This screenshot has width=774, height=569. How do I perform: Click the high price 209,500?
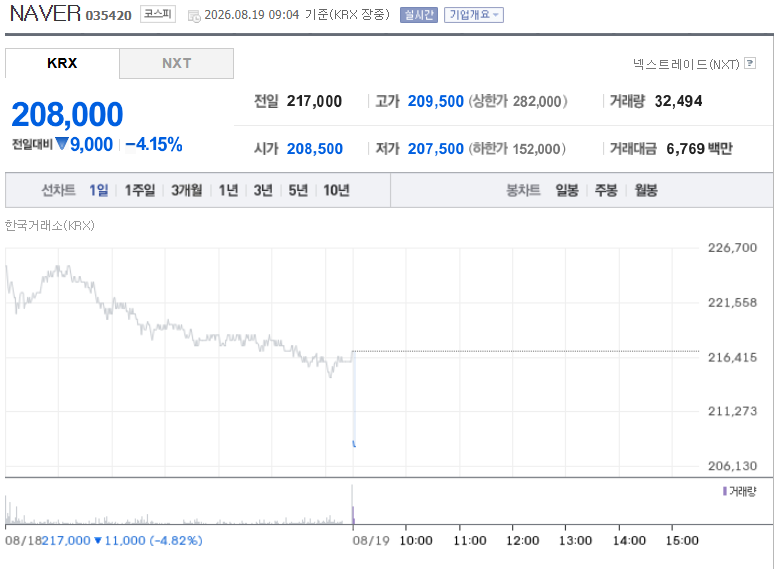[436, 101]
